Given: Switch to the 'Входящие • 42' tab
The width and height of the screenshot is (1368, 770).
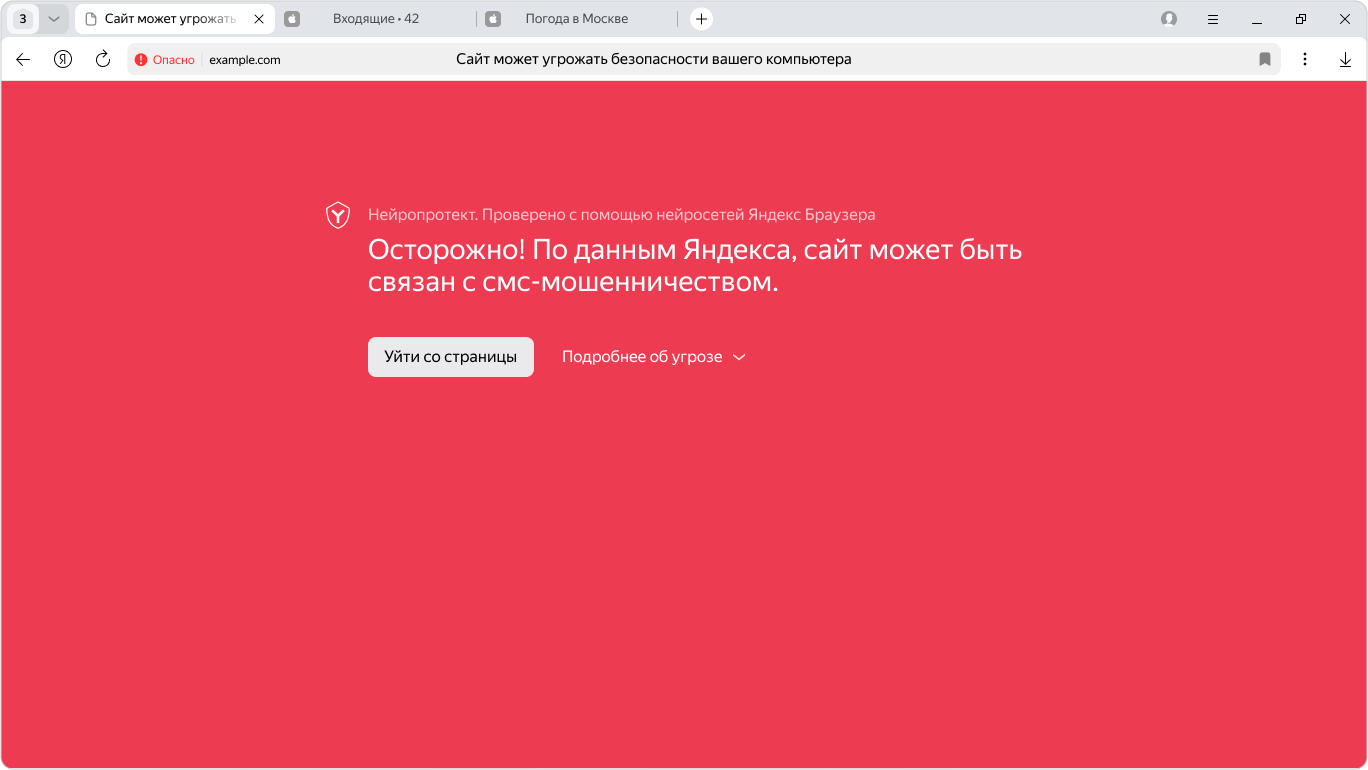Looking at the screenshot, I should [376, 19].
